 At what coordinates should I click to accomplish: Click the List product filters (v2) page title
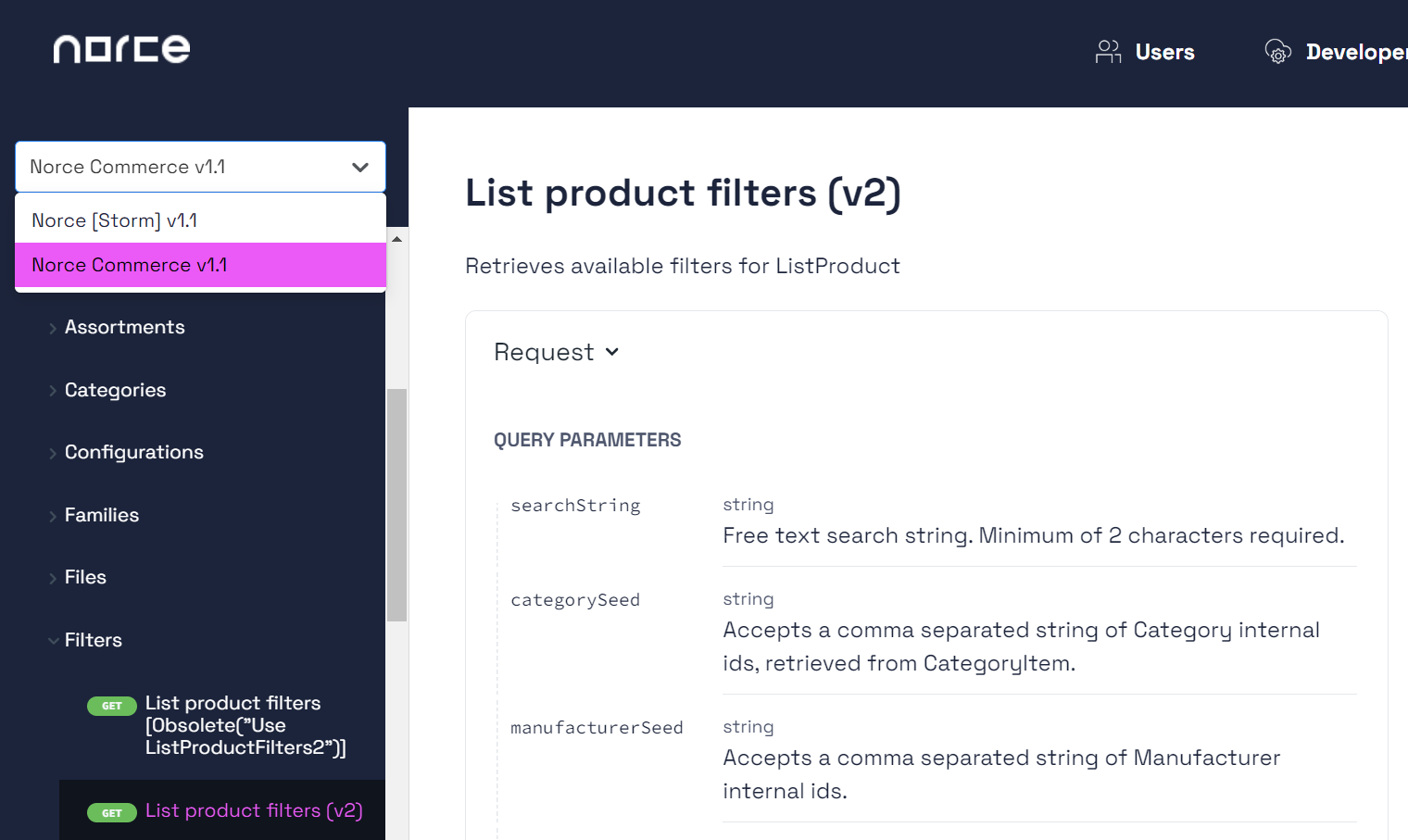683,193
